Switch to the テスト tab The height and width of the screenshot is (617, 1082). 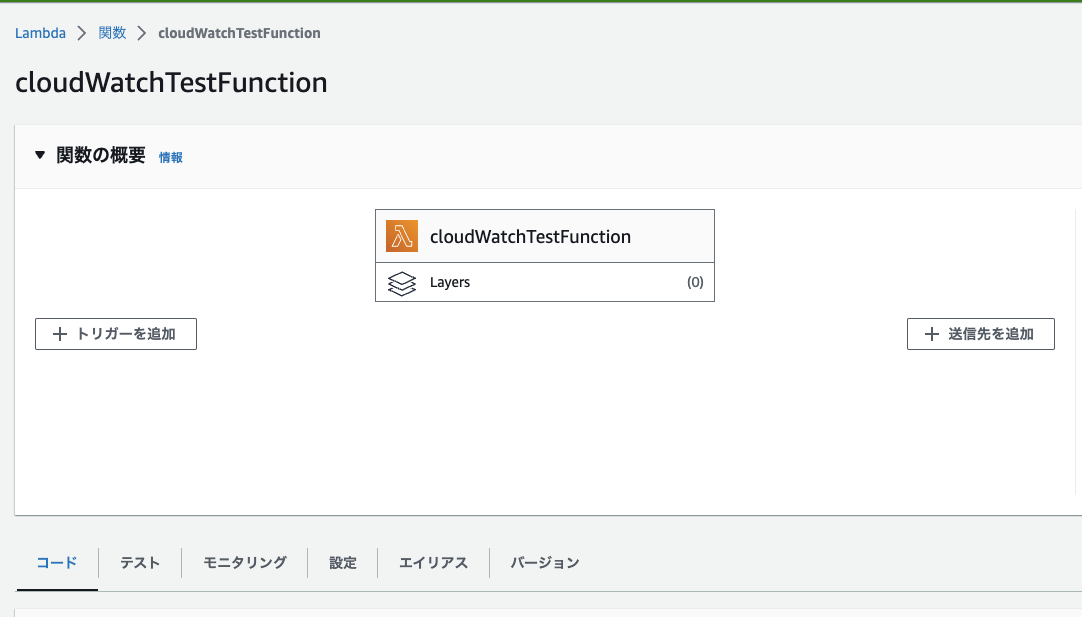tap(140, 562)
